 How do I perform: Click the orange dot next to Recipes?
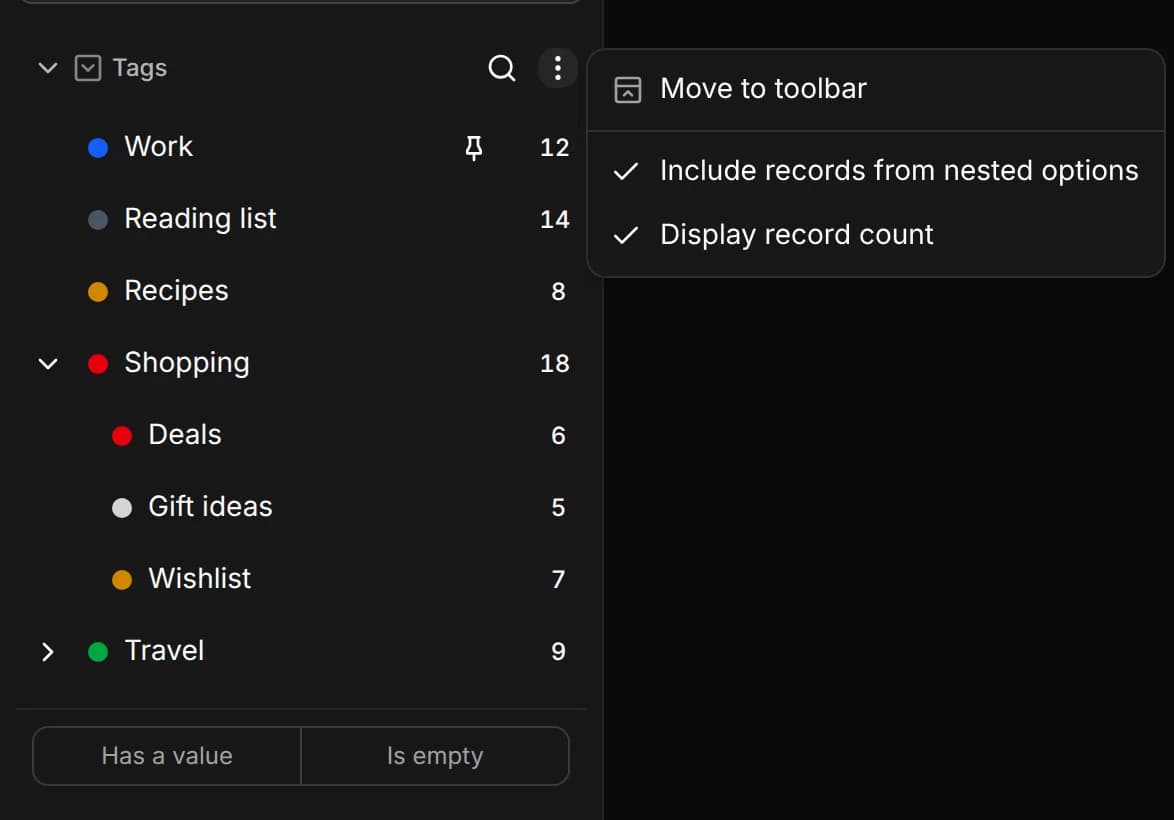(x=98, y=291)
